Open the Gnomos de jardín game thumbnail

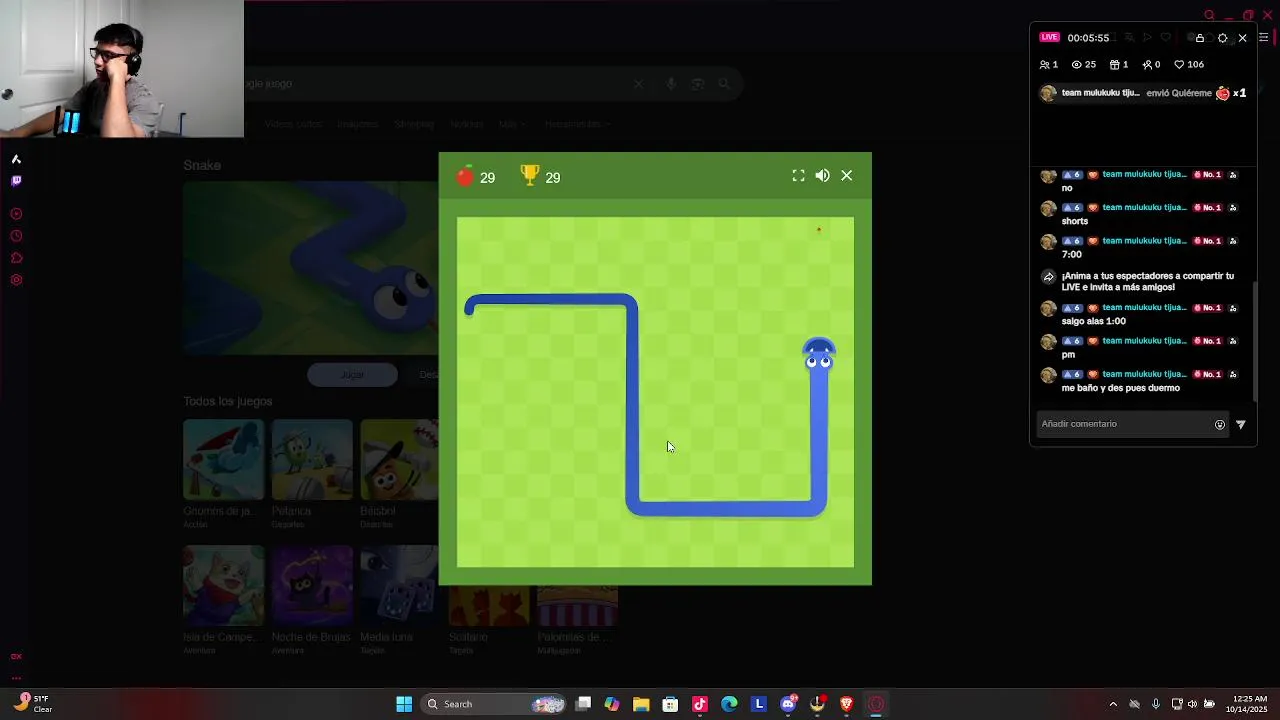tap(223, 460)
